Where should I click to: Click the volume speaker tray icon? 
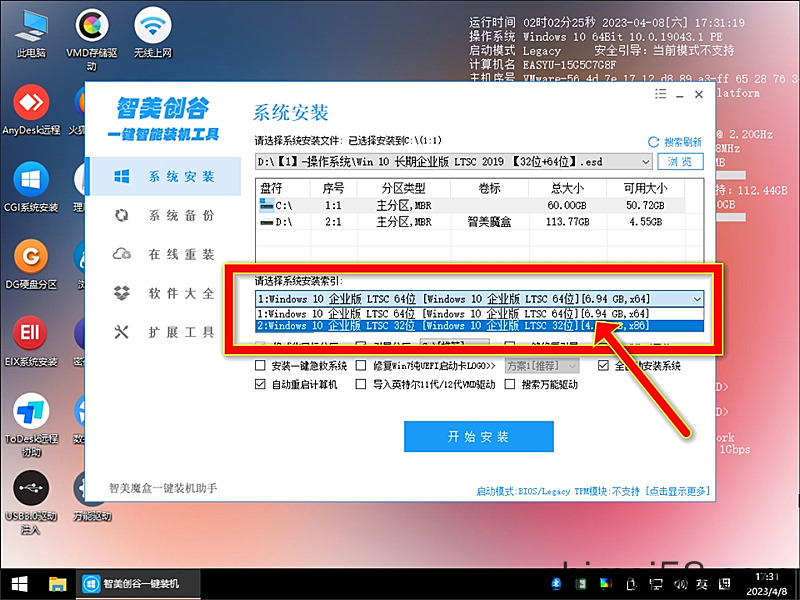pos(680,583)
